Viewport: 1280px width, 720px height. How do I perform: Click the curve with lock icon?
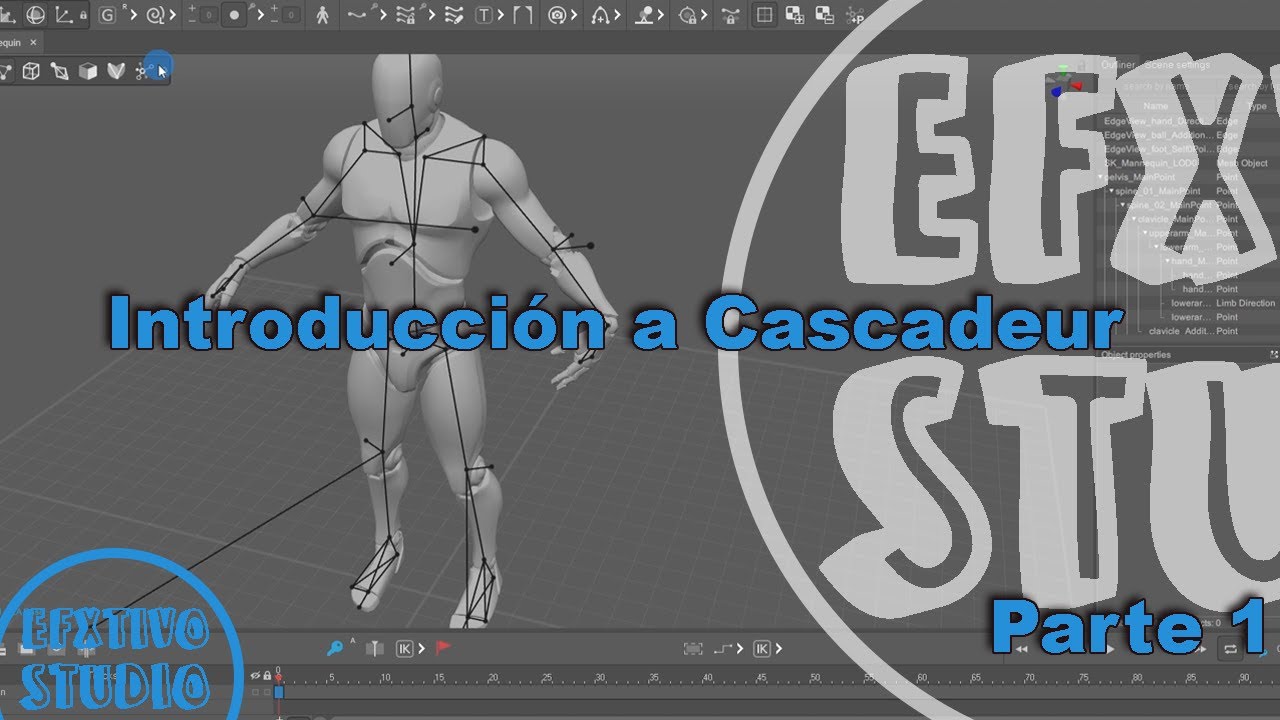[x=733, y=15]
